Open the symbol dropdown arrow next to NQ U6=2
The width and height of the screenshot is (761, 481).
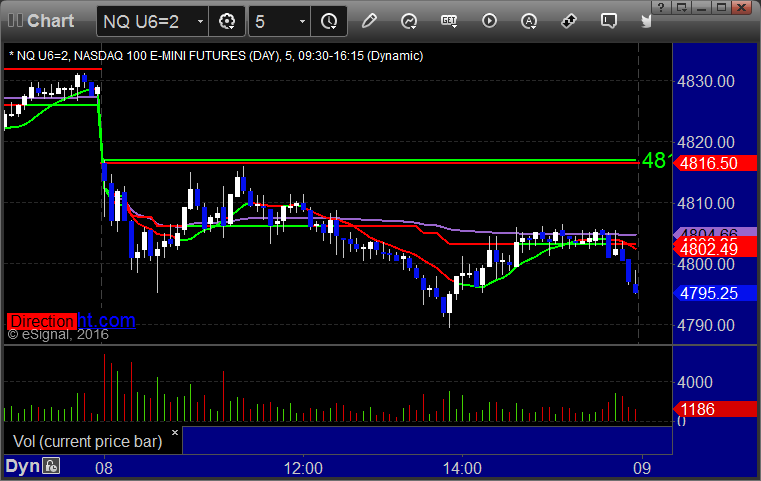click(200, 21)
